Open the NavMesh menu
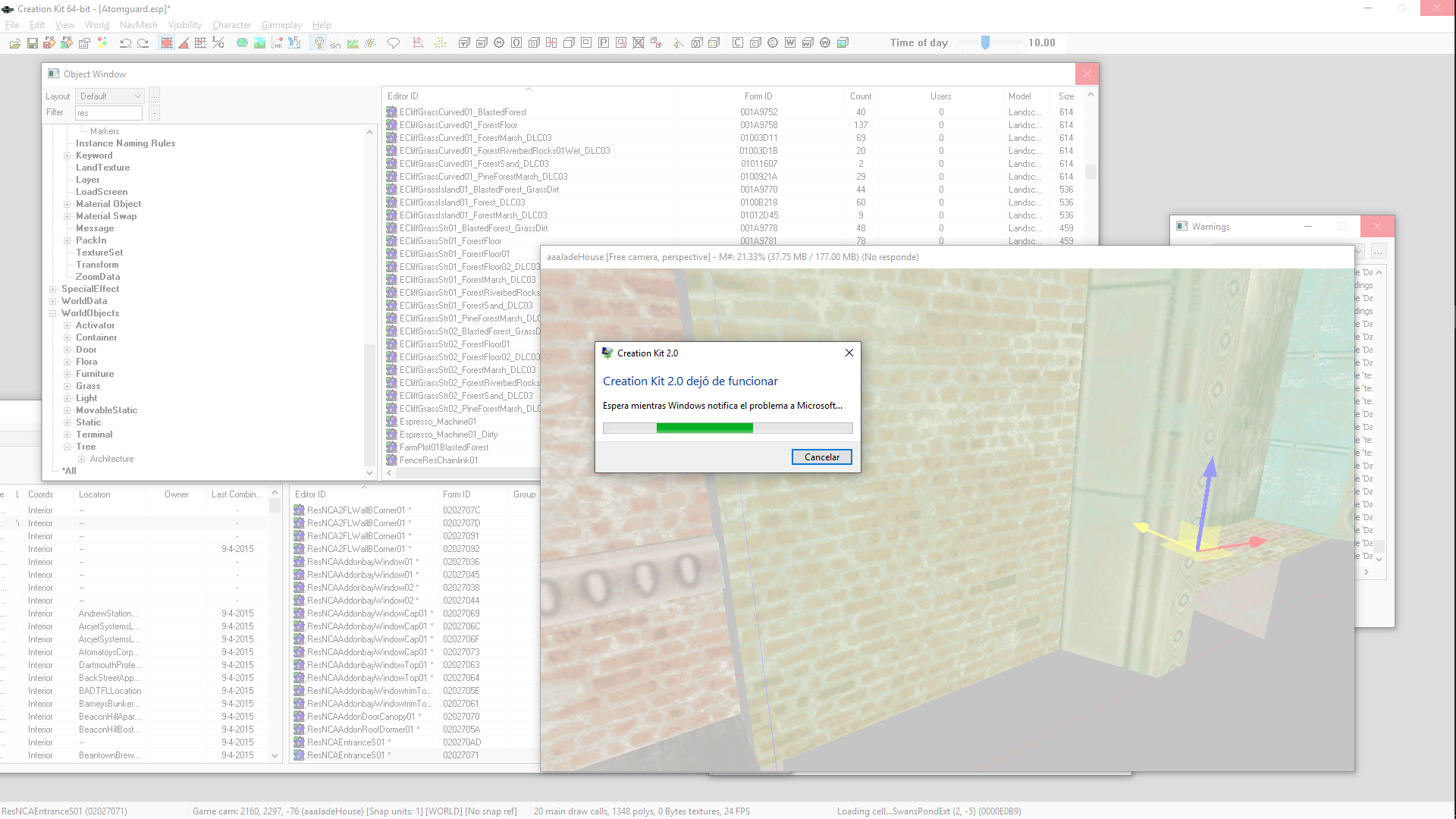 point(139,25)
